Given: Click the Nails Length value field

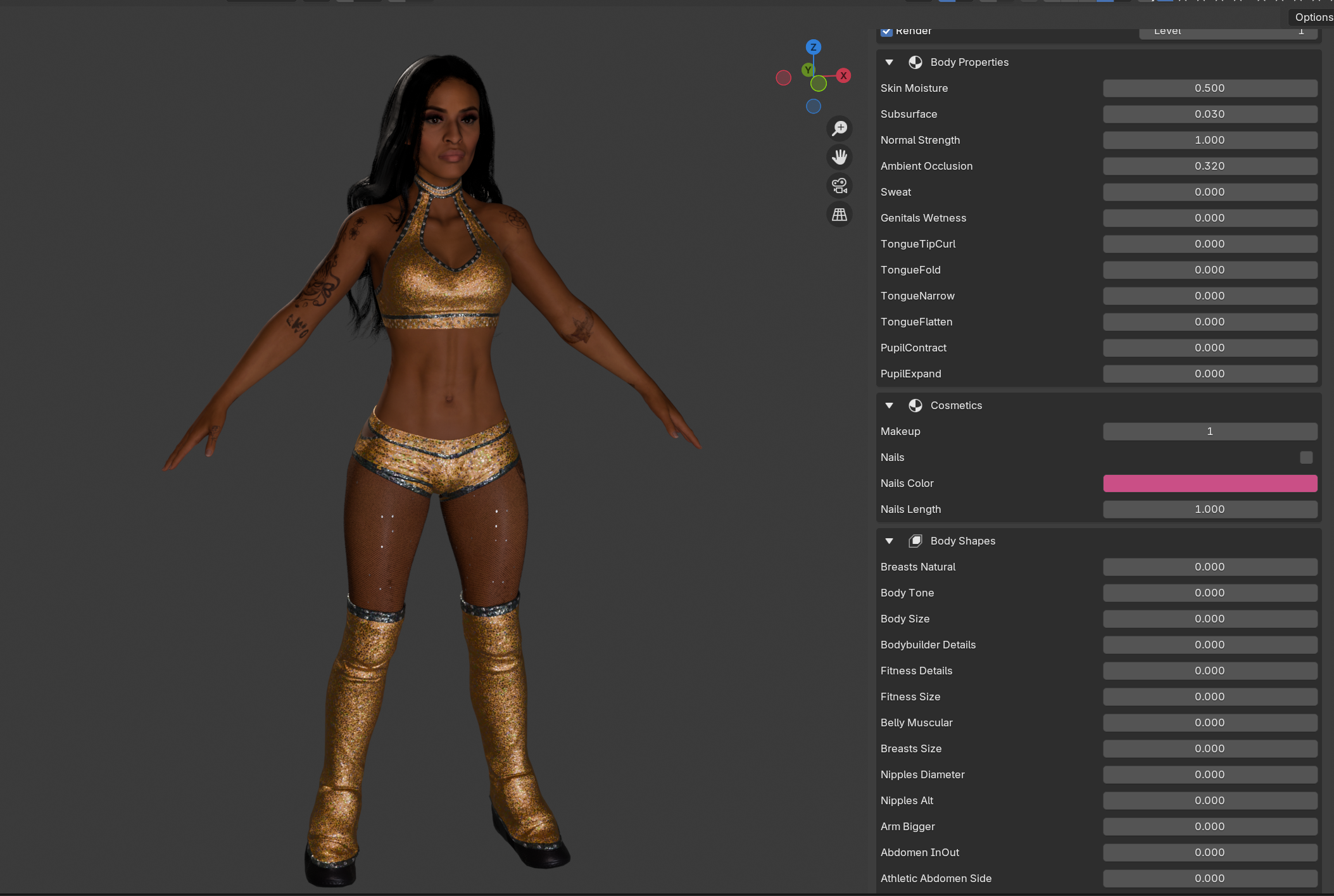Looking at the screenshot, I should 1210,509.
